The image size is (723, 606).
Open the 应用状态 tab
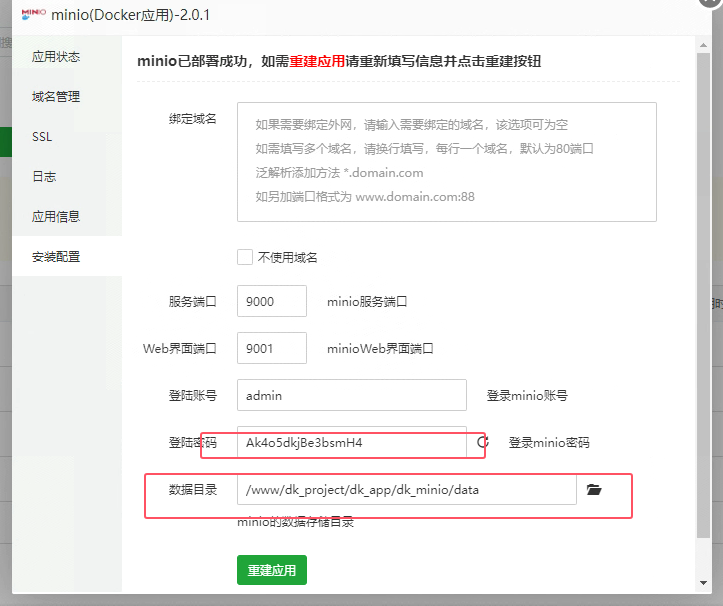(x=67, y=56)
